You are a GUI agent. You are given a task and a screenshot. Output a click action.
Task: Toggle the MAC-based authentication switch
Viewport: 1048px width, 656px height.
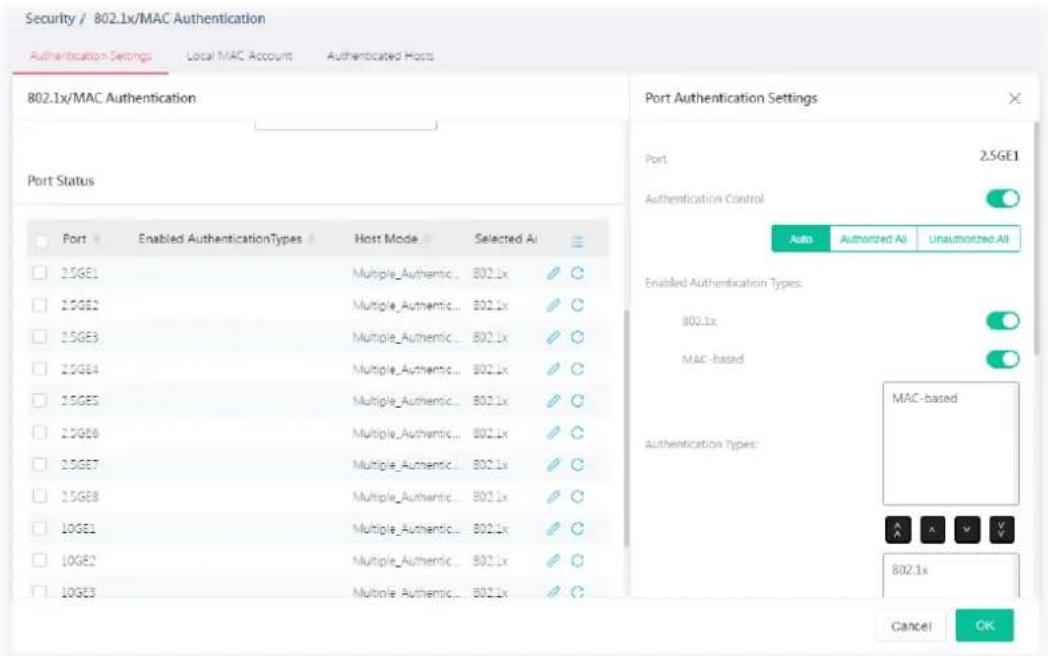[1003, 359]
